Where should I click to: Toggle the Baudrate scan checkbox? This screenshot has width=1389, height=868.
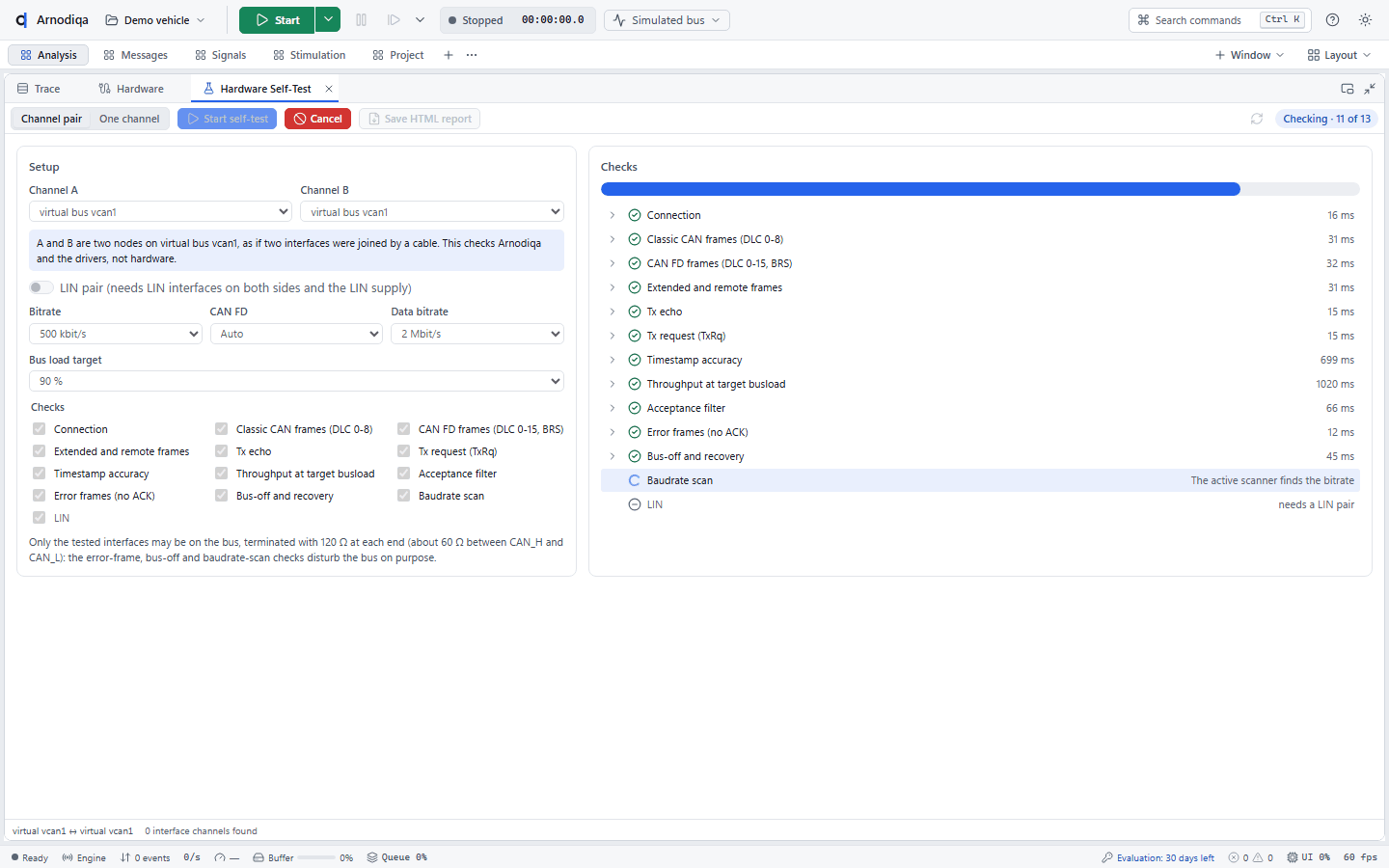tap(403, 496)
